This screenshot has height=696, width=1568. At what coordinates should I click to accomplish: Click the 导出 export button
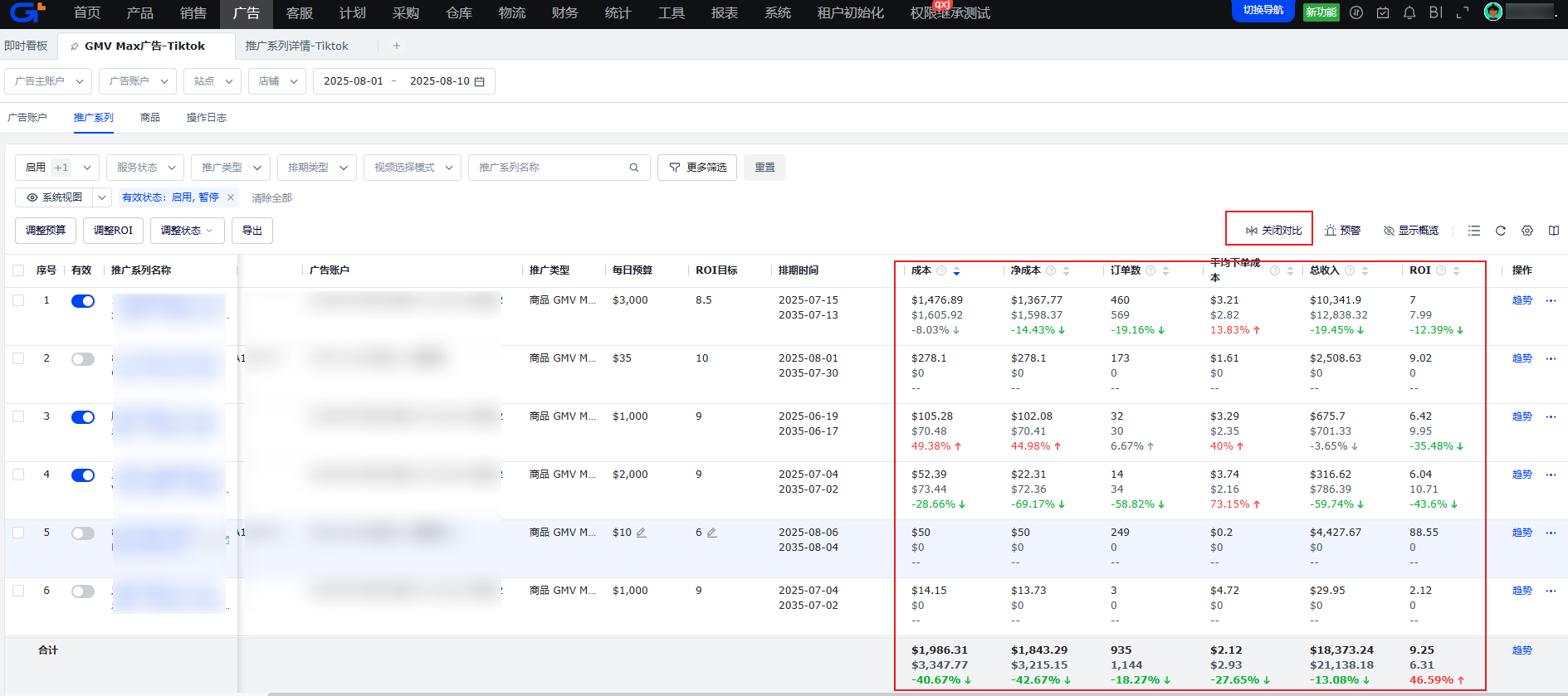click(x=252, y=231)
